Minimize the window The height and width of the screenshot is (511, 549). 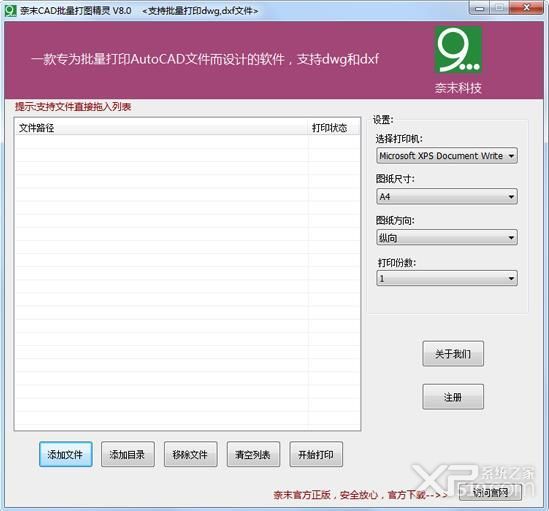tap(480, 8)
